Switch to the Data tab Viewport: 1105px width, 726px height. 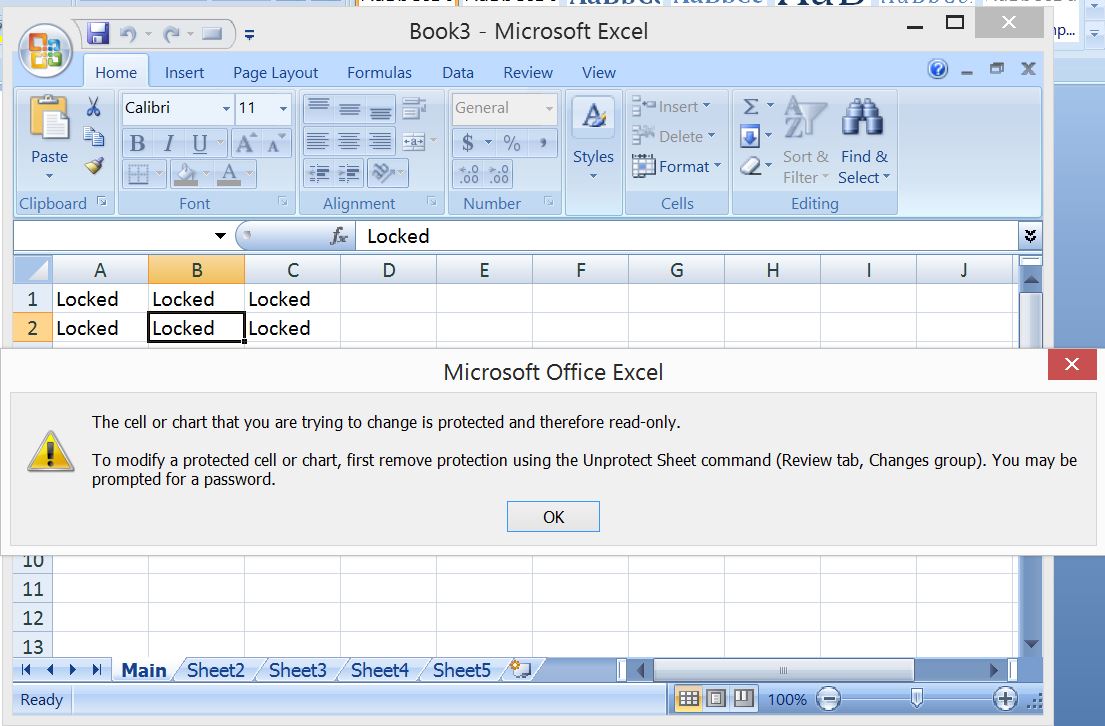coord(457,73)
